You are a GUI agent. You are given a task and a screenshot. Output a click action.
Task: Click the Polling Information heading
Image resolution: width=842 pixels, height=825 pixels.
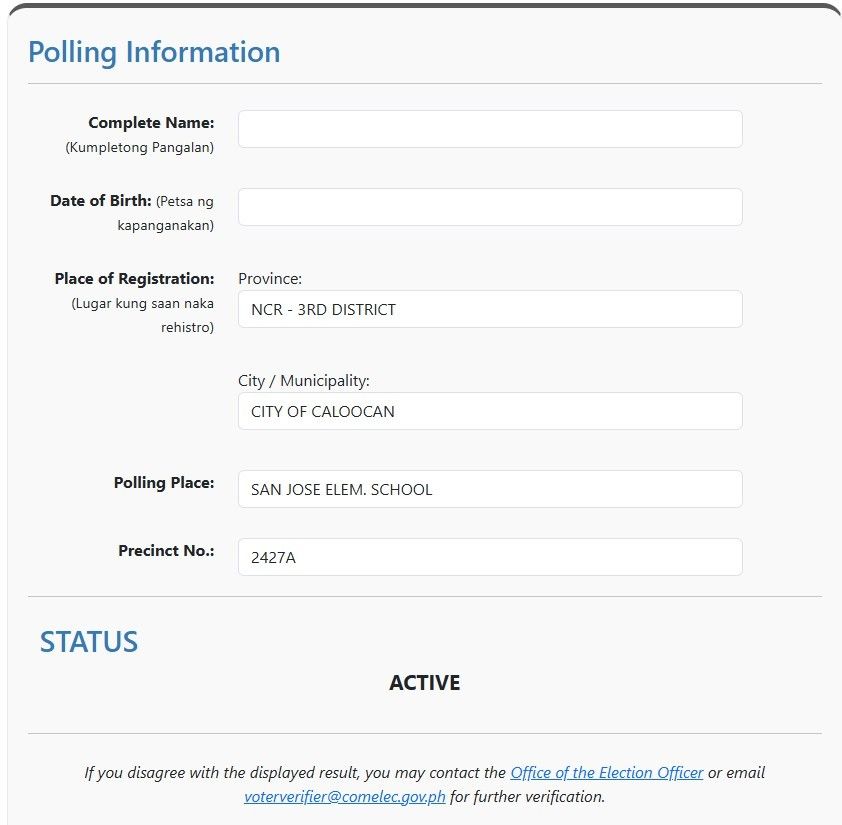154,53
